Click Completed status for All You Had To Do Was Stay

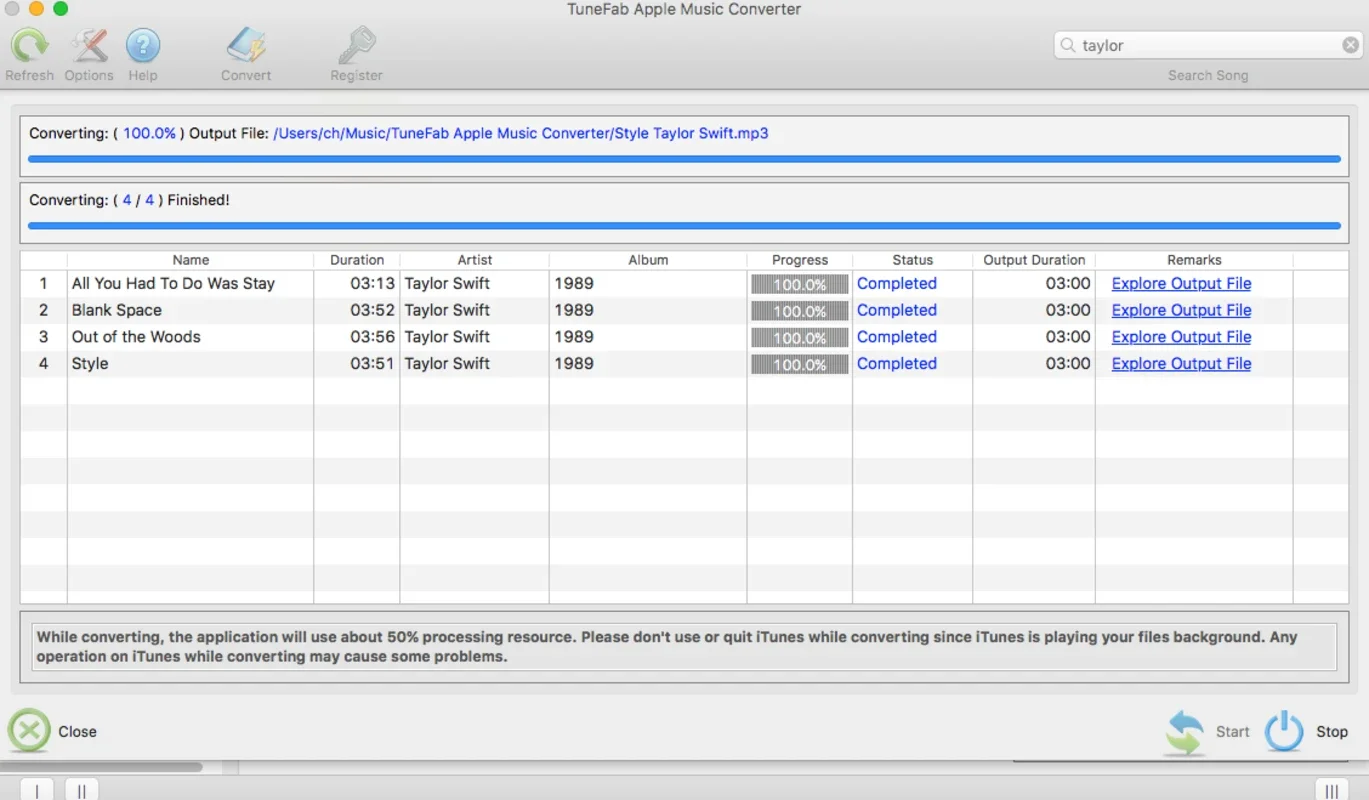point(897,284)
